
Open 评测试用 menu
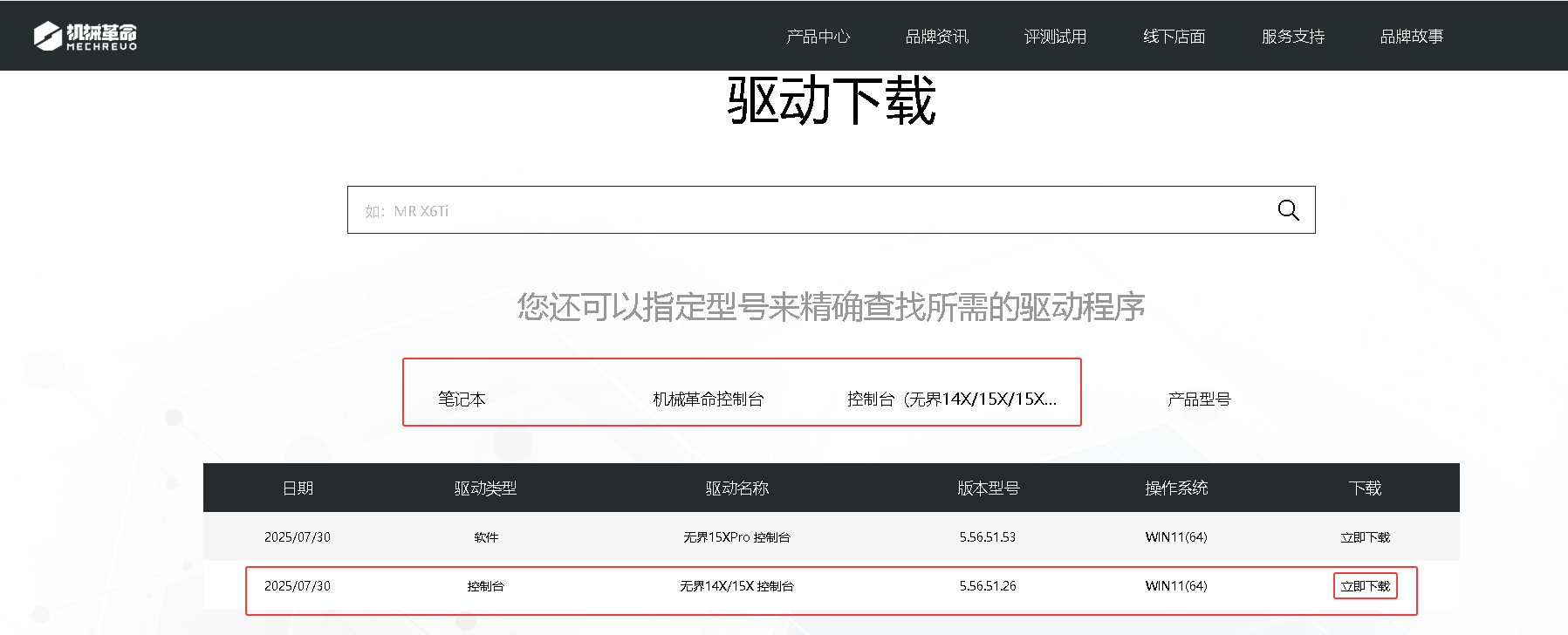(1056, 37)
